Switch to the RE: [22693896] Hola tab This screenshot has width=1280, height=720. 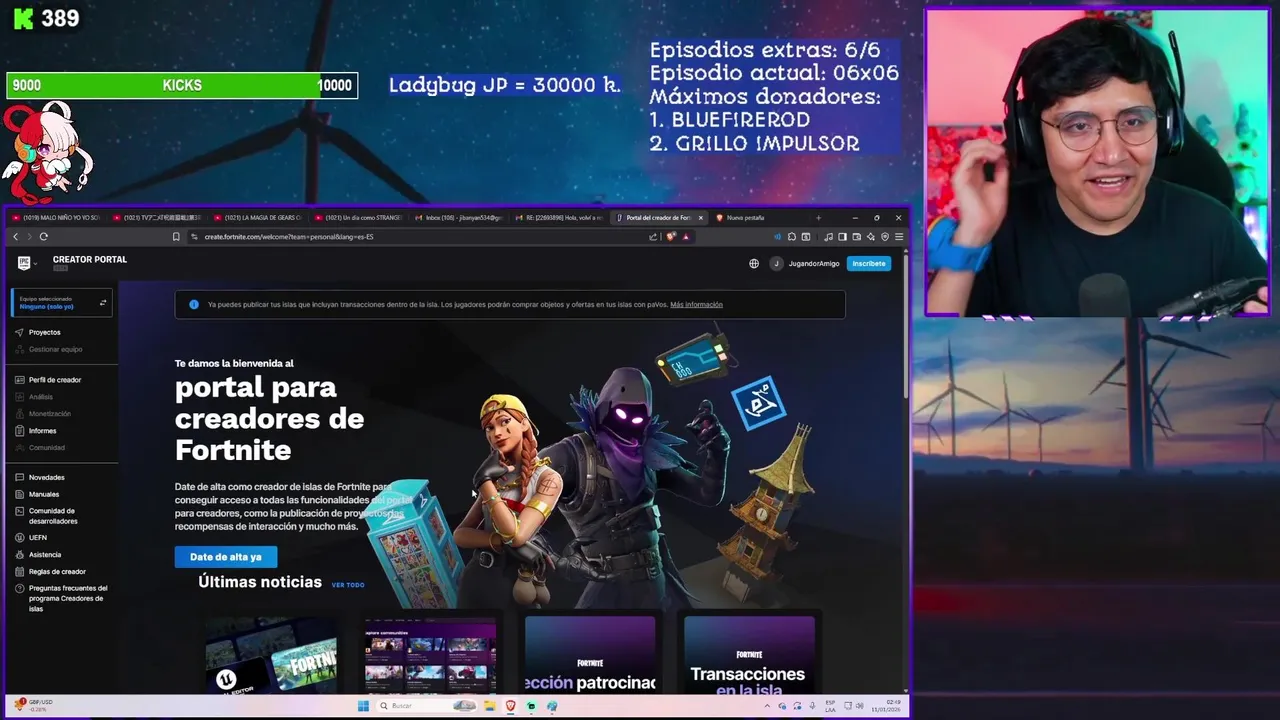[560, 218]
